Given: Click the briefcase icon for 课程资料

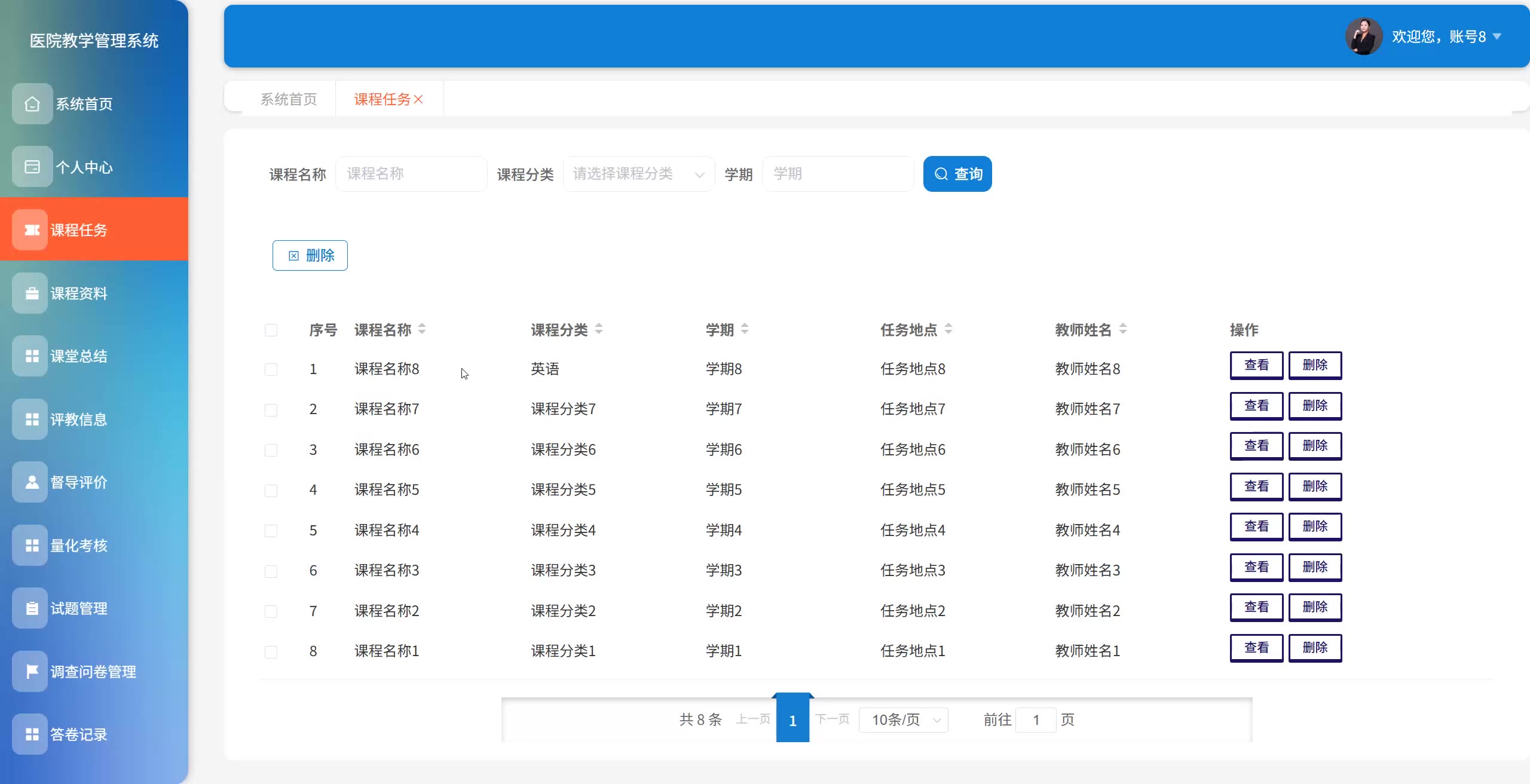Looking at the screenshot, I should pos(32,293).
